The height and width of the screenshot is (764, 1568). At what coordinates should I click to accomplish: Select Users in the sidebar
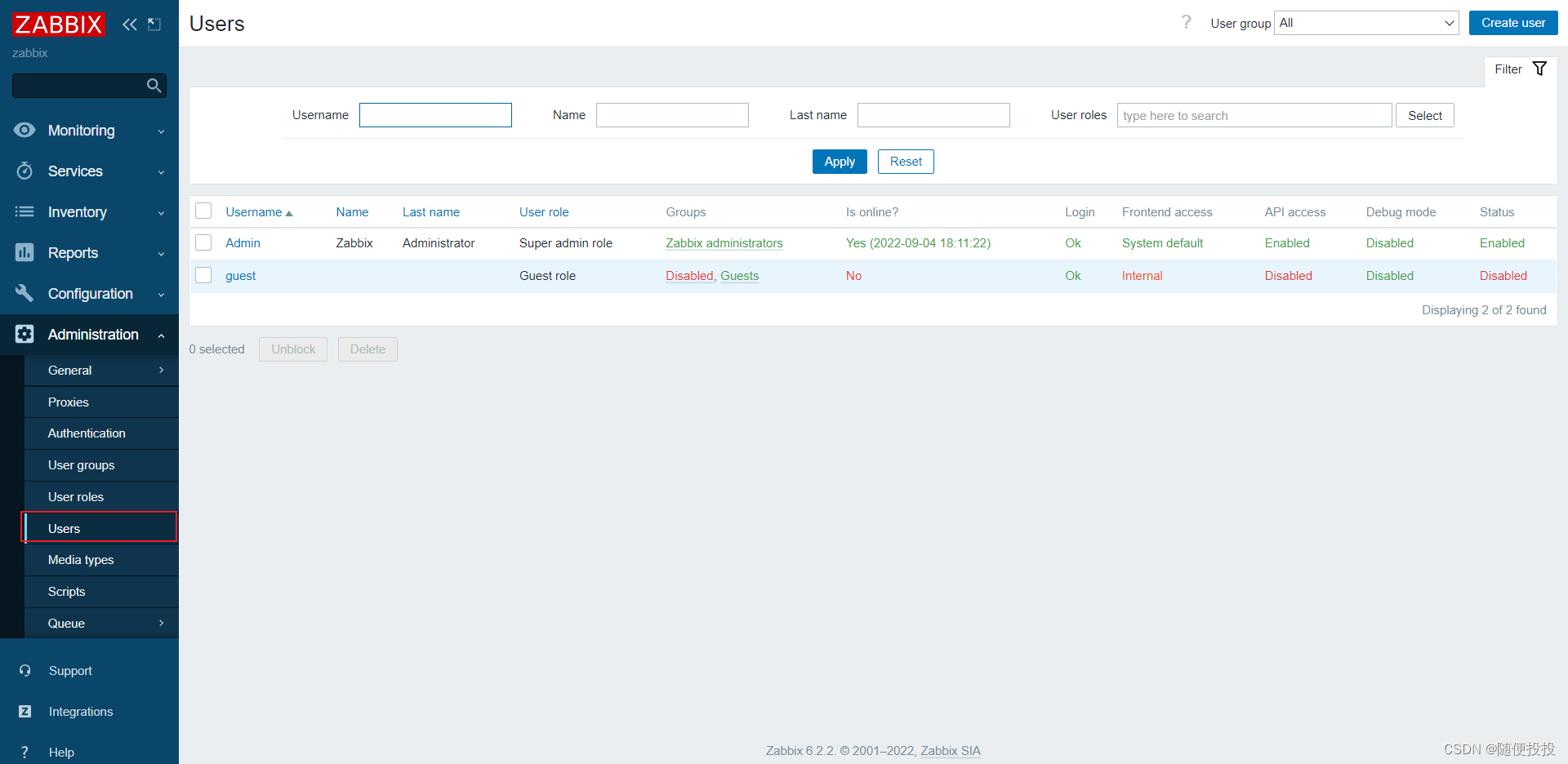101,528
